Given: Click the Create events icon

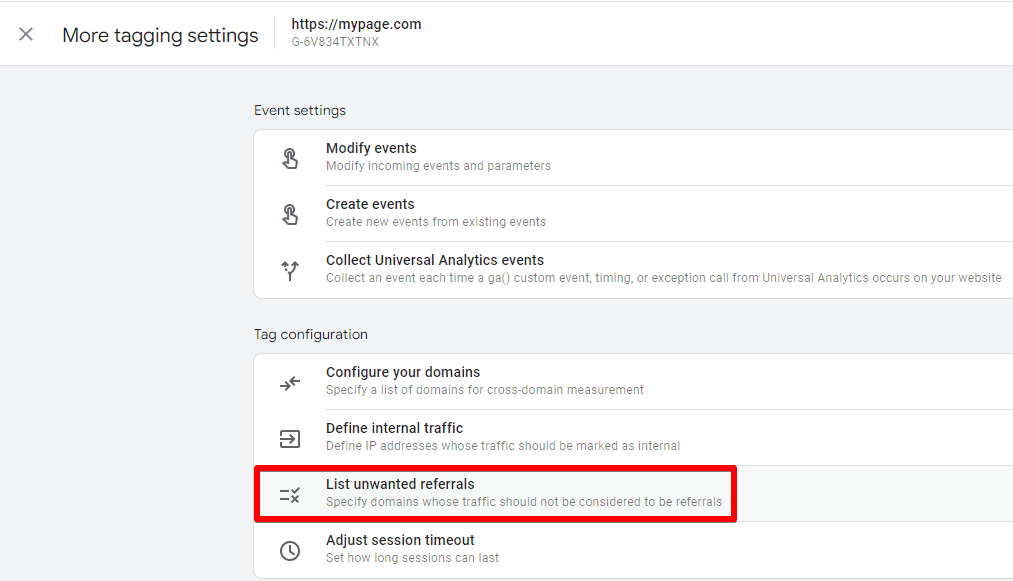Looking at the screenshot, I should coord(290,213).
